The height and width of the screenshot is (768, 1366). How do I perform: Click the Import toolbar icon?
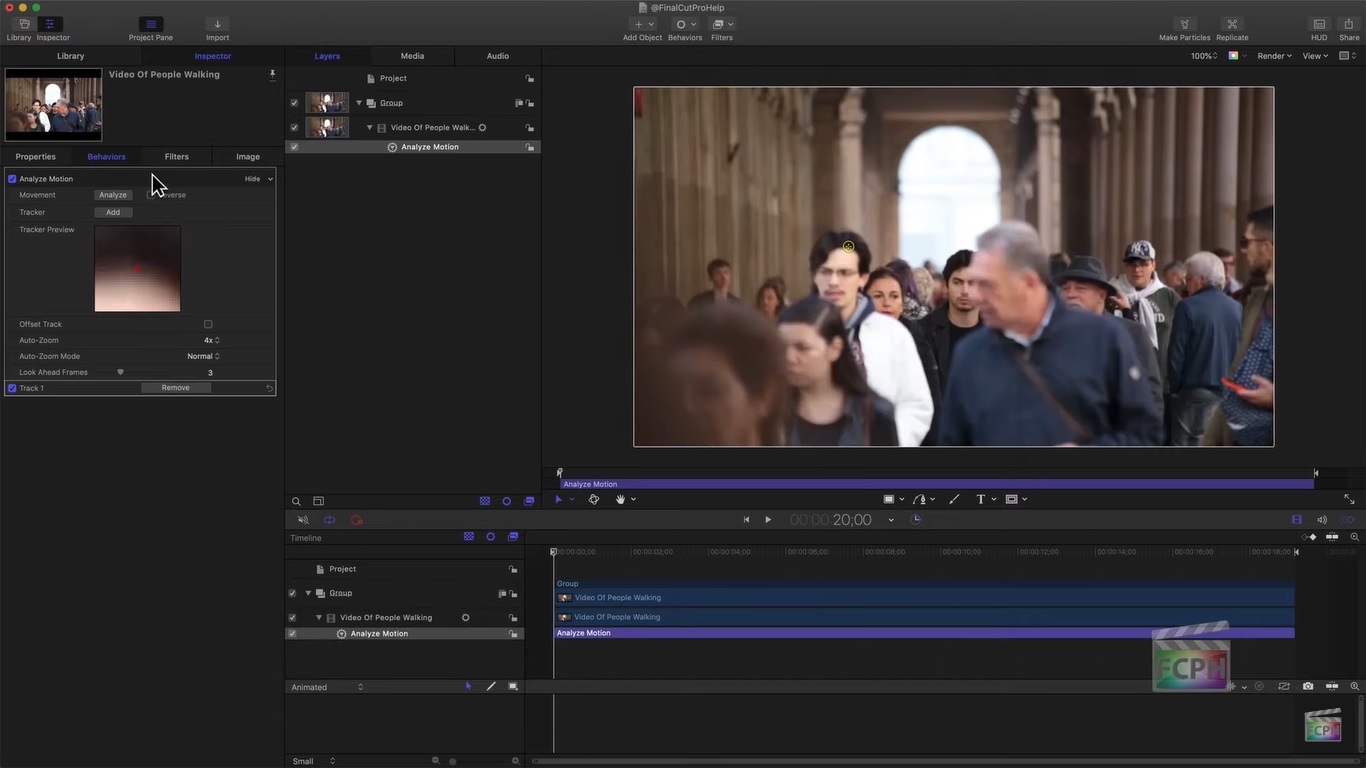point(217,24)
